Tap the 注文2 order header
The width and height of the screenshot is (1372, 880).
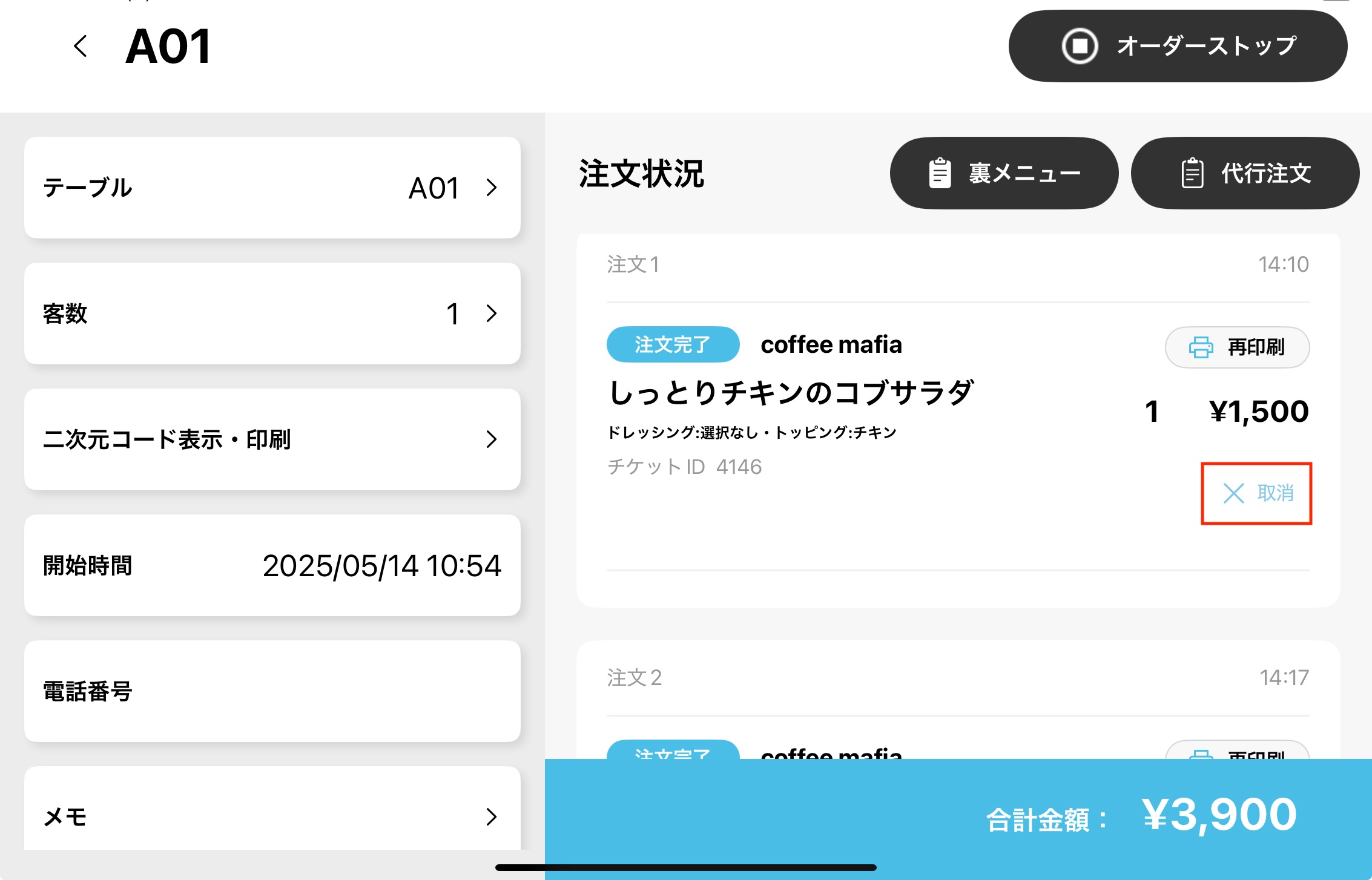click(635, 678)
